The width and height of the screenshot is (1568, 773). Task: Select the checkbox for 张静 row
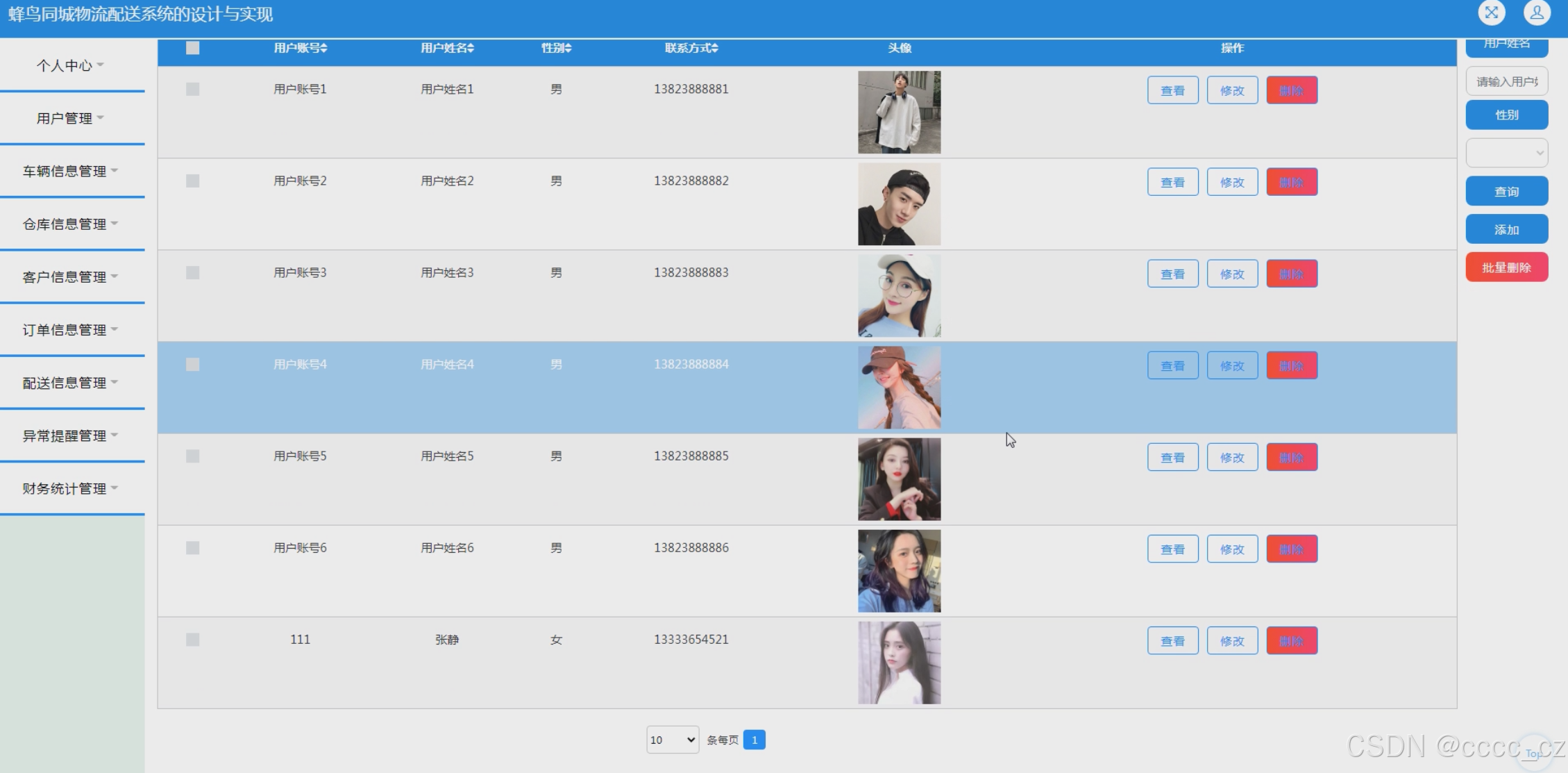193,640
